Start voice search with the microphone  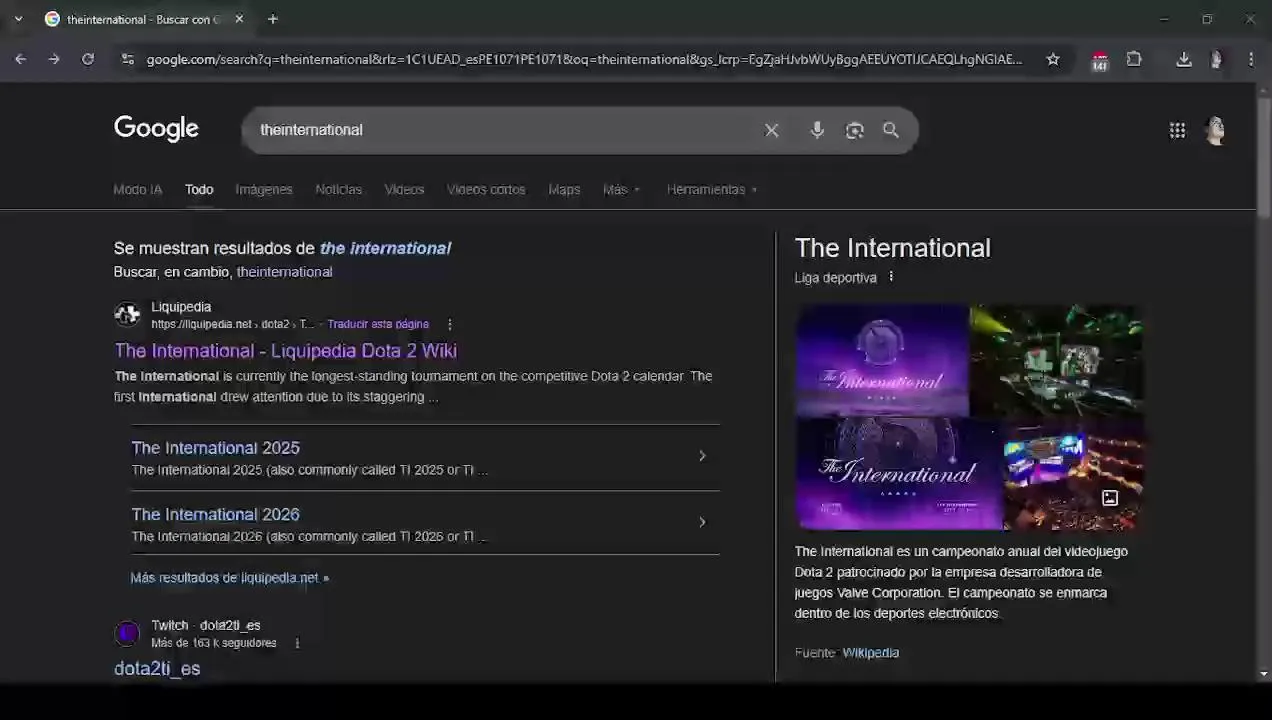(x=817, y=130)
